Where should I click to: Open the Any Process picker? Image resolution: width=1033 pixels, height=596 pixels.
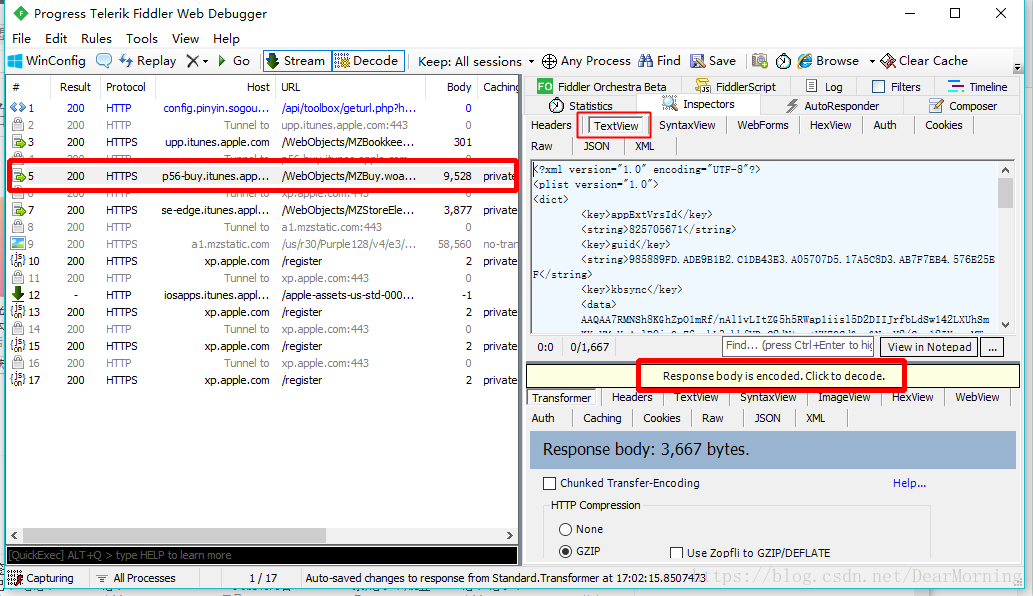click(x=586, y=61)
